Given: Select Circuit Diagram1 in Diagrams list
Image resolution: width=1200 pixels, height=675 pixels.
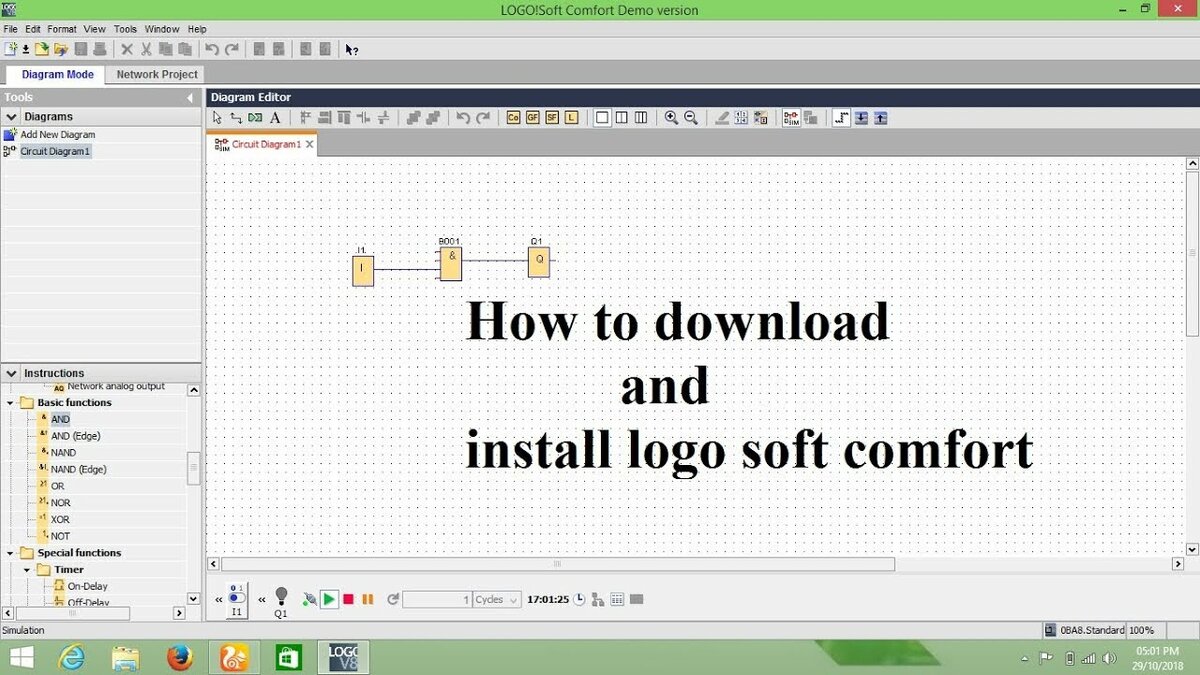Looking at the screenshot, I should point(56,151).
